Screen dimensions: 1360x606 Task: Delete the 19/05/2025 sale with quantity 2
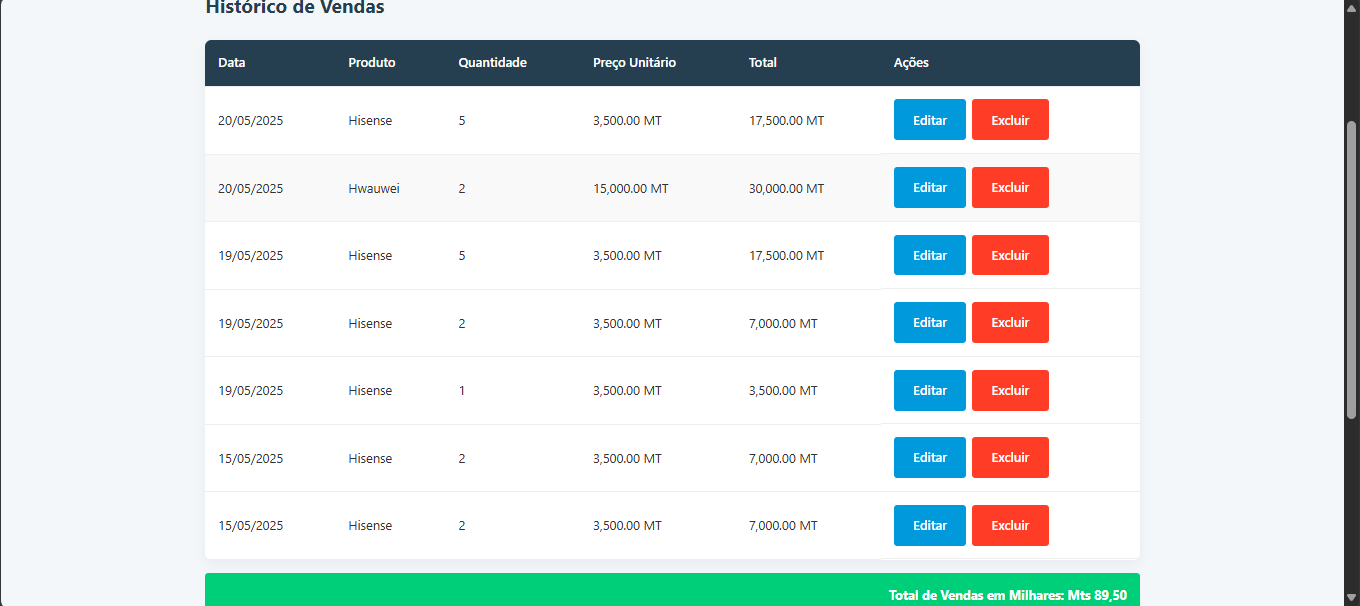[x=1010, y=323]
